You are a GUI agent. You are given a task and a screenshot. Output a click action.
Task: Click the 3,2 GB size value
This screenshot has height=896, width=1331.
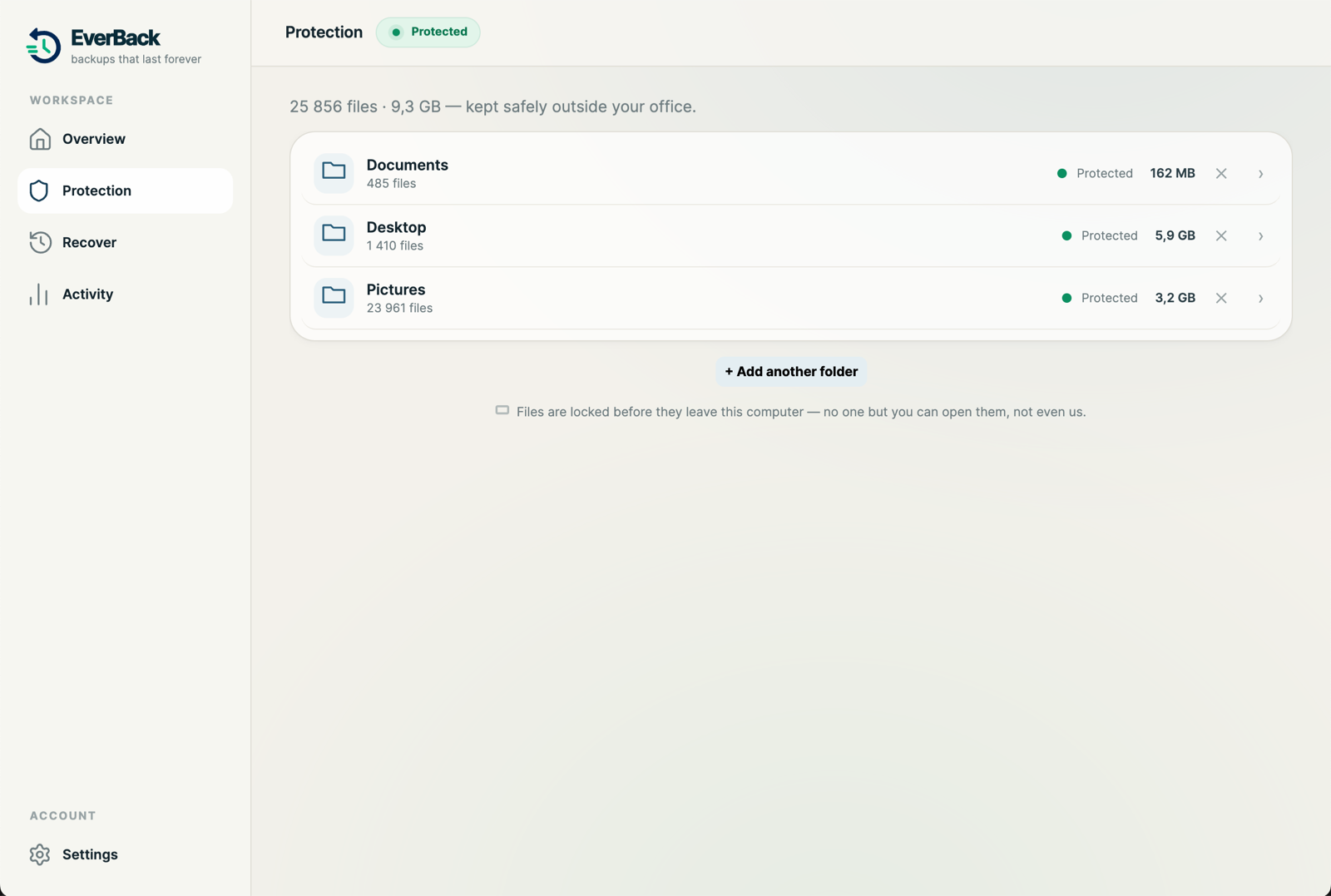click(1175, 298)
